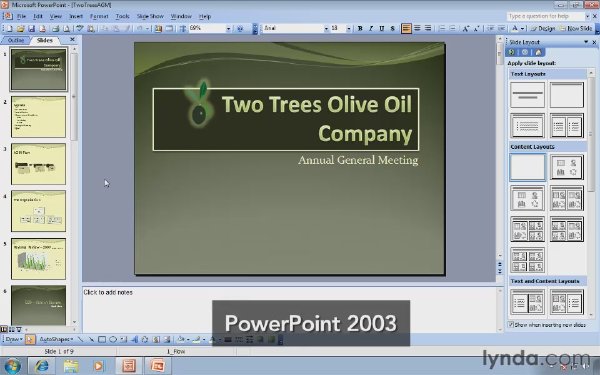Click the Open file folder icon
600x375 pixels.
tap(20, 29)
